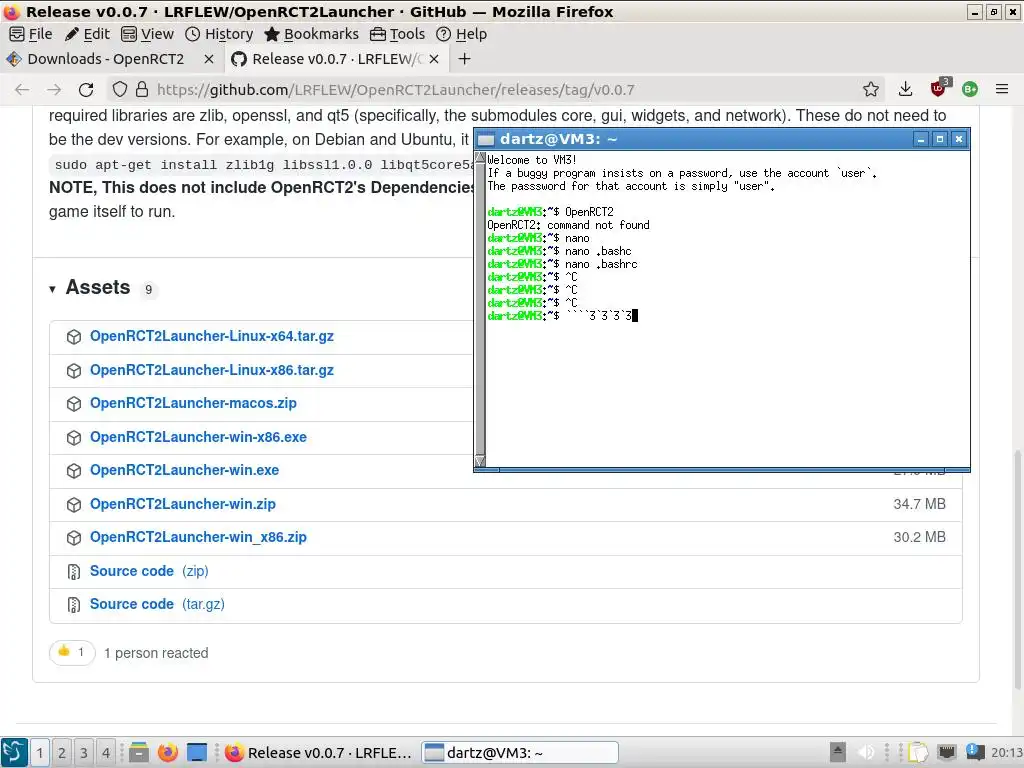
Task: Click the '1 person reacted' text
Action: 156,653
